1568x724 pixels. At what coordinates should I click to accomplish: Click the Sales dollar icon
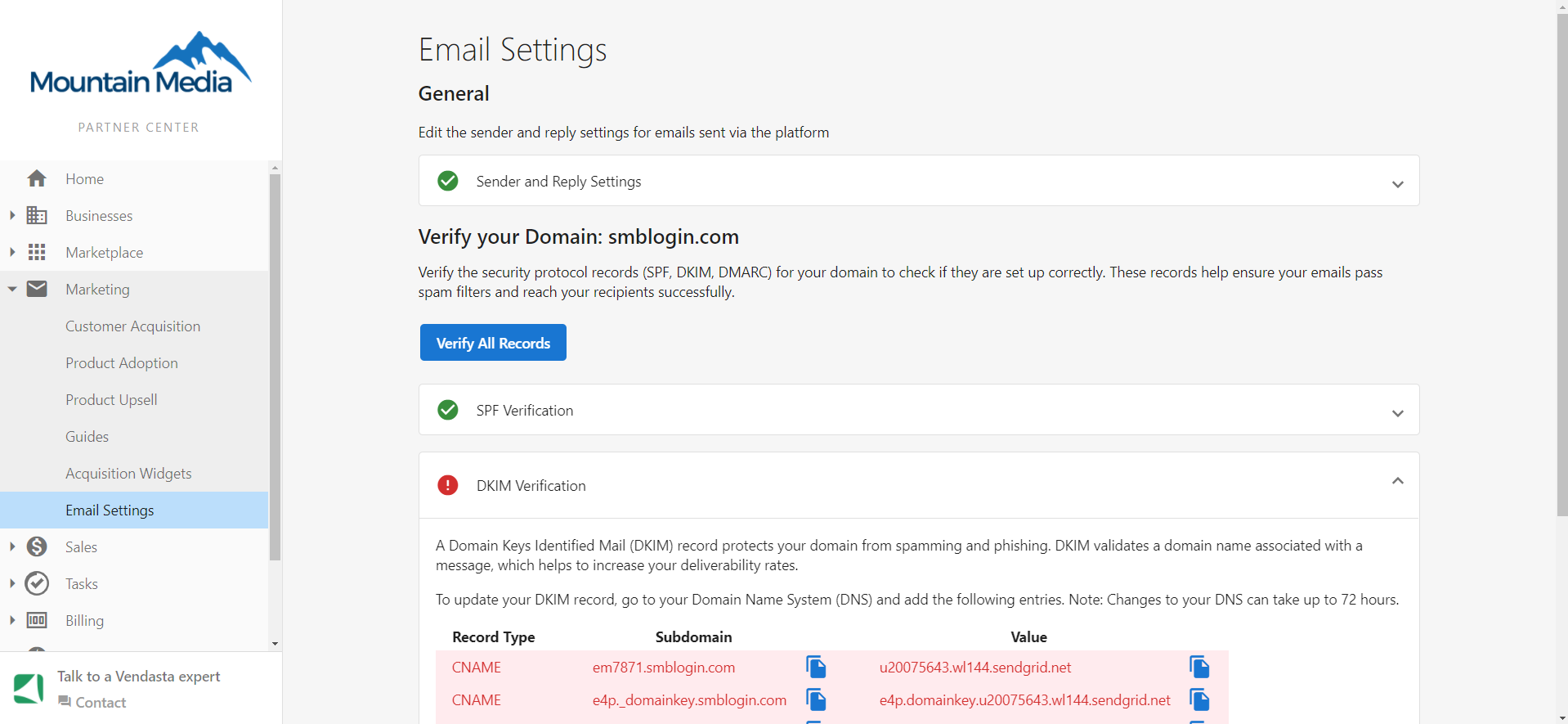[x=37, y=546]
